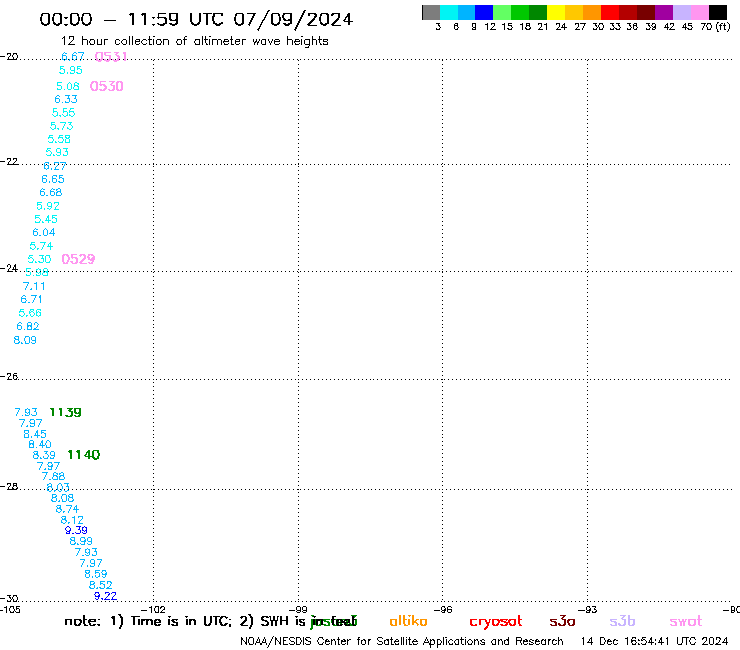Screen dimensions: 740x650
Task: Click the wave height value 5.58
Action: pos(59,139)
